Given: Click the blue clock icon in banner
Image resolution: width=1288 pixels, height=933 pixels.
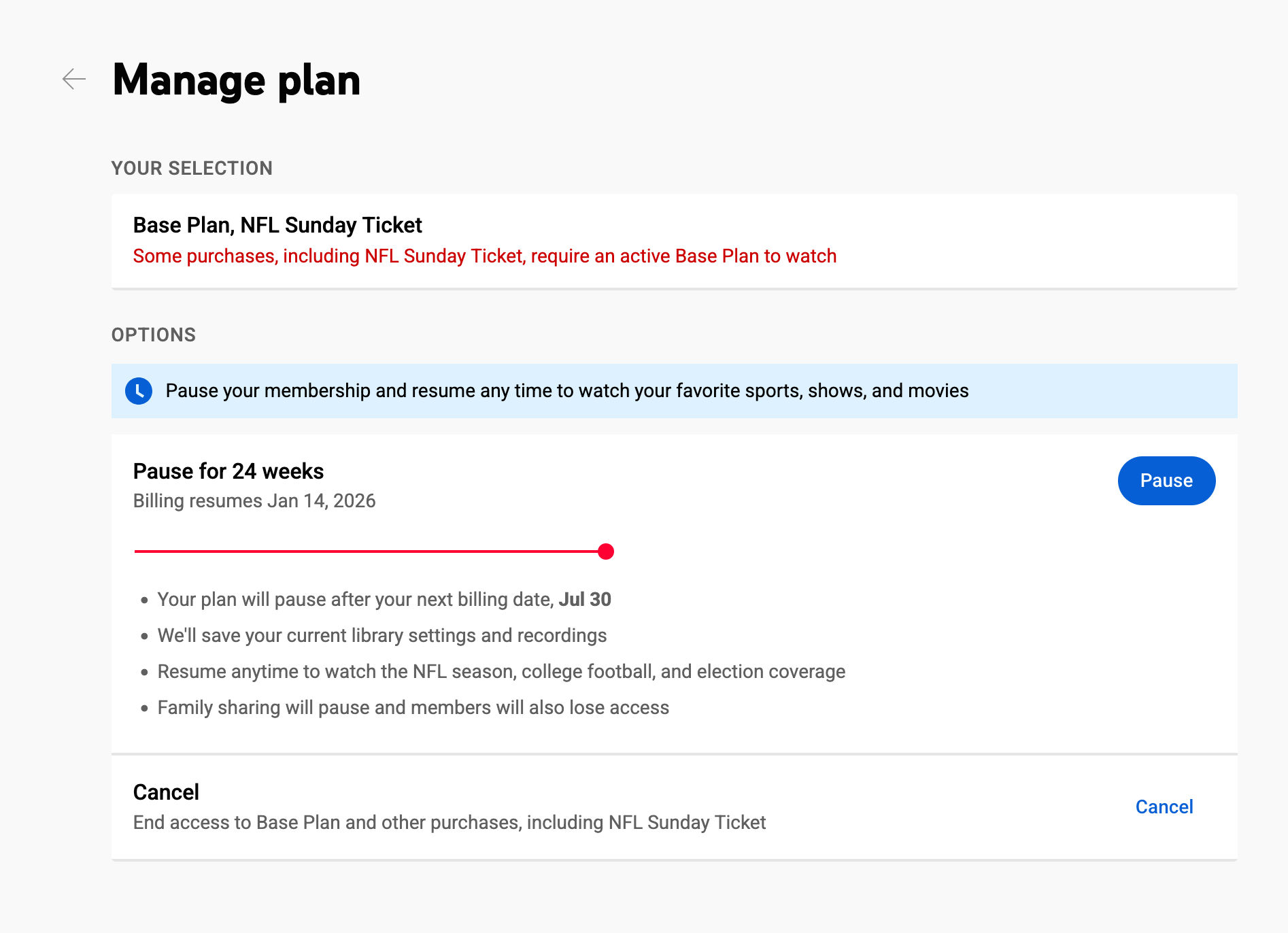Looking at the screenshot, I should (139, 391).
